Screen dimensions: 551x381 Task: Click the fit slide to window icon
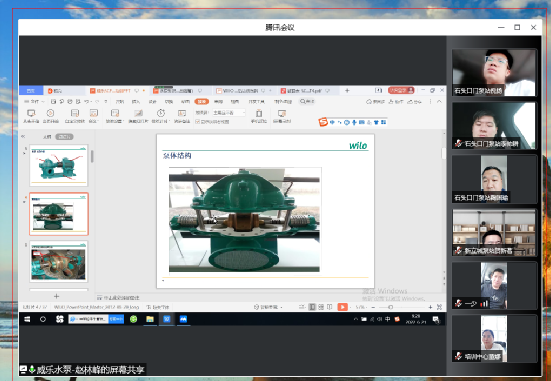(x=439, y=307)
